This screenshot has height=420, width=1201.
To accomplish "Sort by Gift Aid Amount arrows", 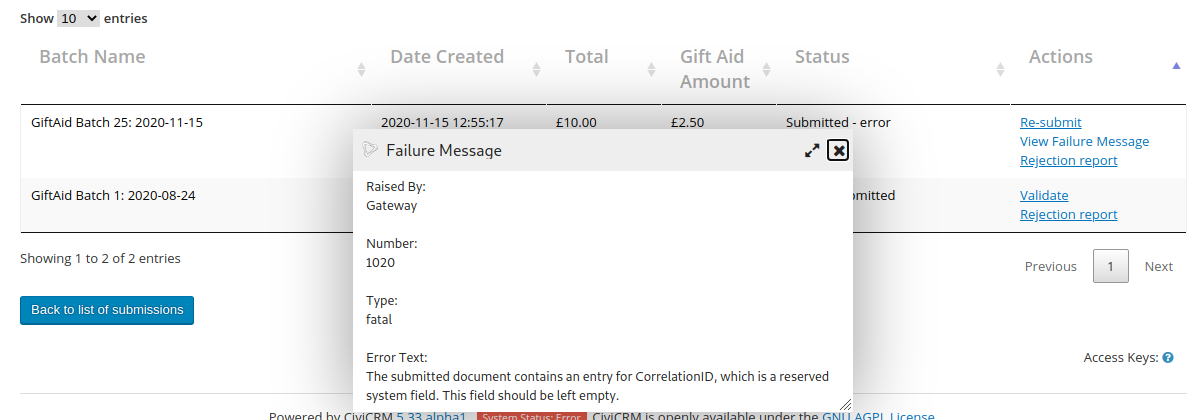I will point(766,69).
